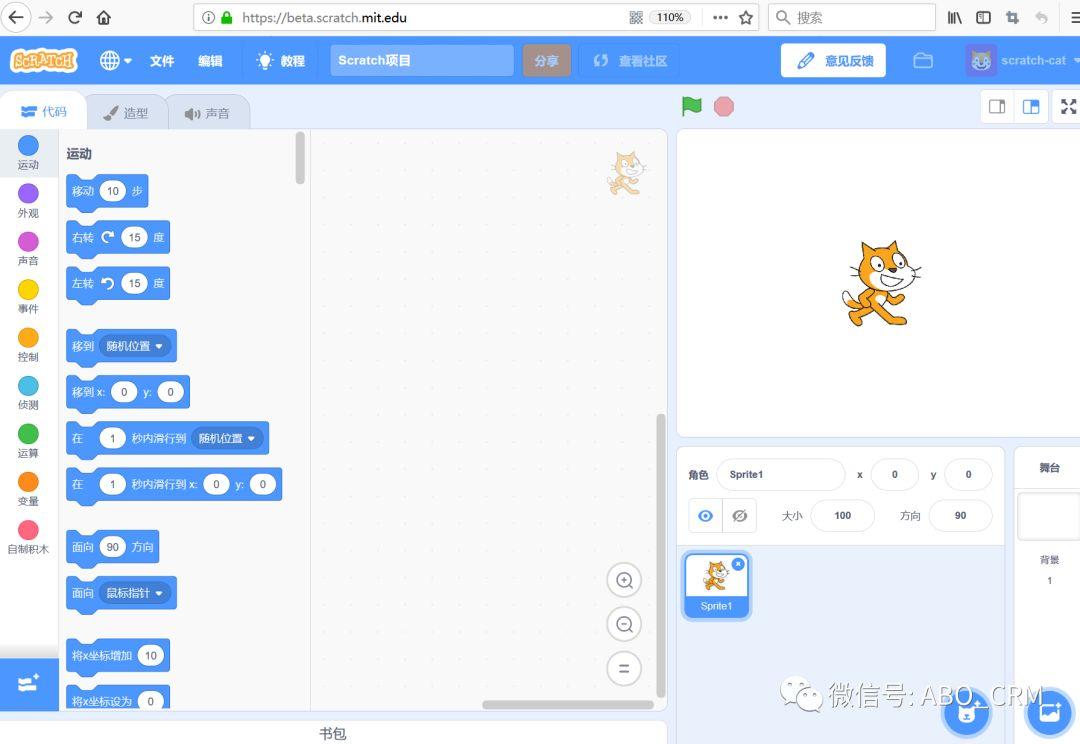This screenshot has height=744, width=1080.
Task: Switch to small stage layout
Action: pos(997,106)
